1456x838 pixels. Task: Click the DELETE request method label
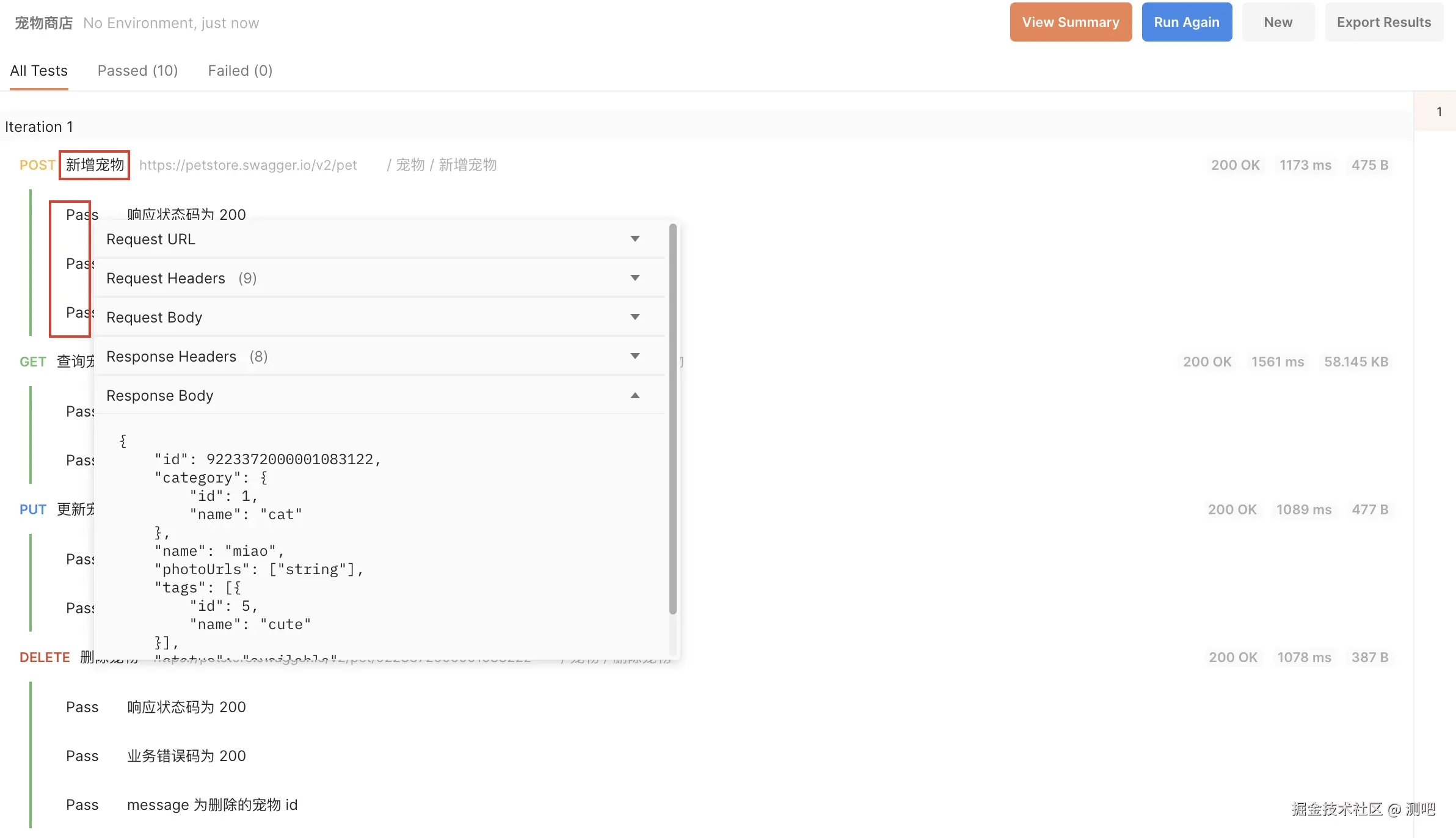[45, 657]
